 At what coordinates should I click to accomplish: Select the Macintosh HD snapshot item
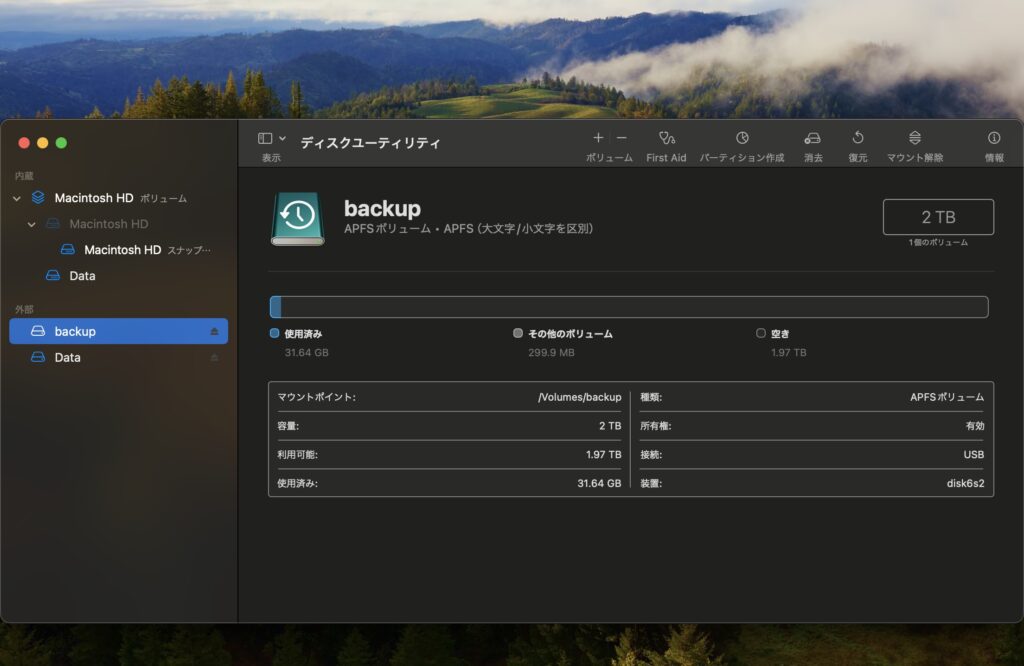pyautogui.click(x=122, y=250)
